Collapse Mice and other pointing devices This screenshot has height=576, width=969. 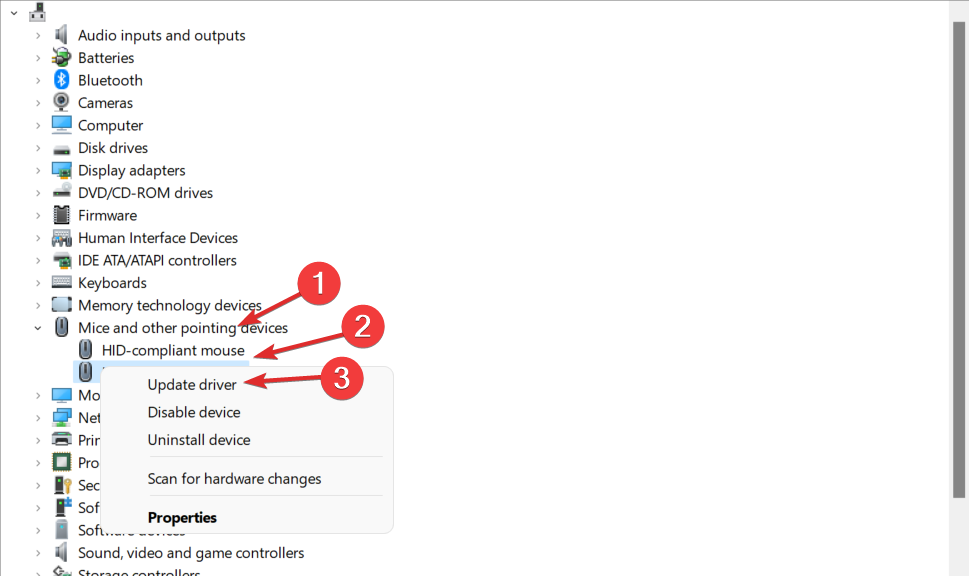38,328
